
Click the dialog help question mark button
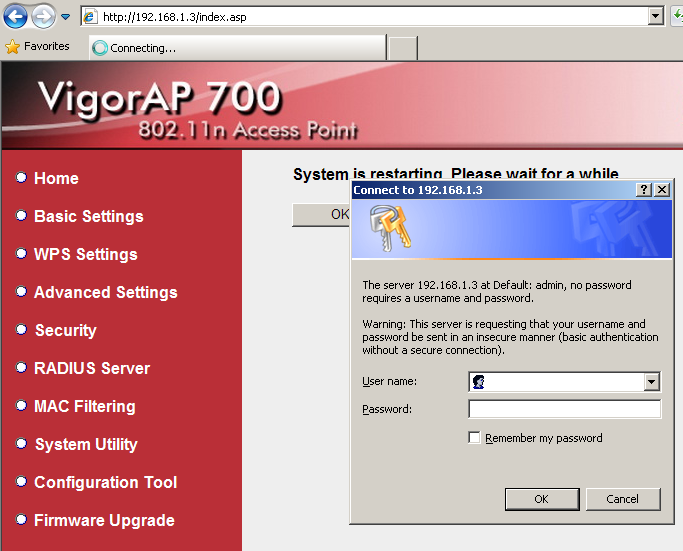pyautogui.click(x=643, y=189)
